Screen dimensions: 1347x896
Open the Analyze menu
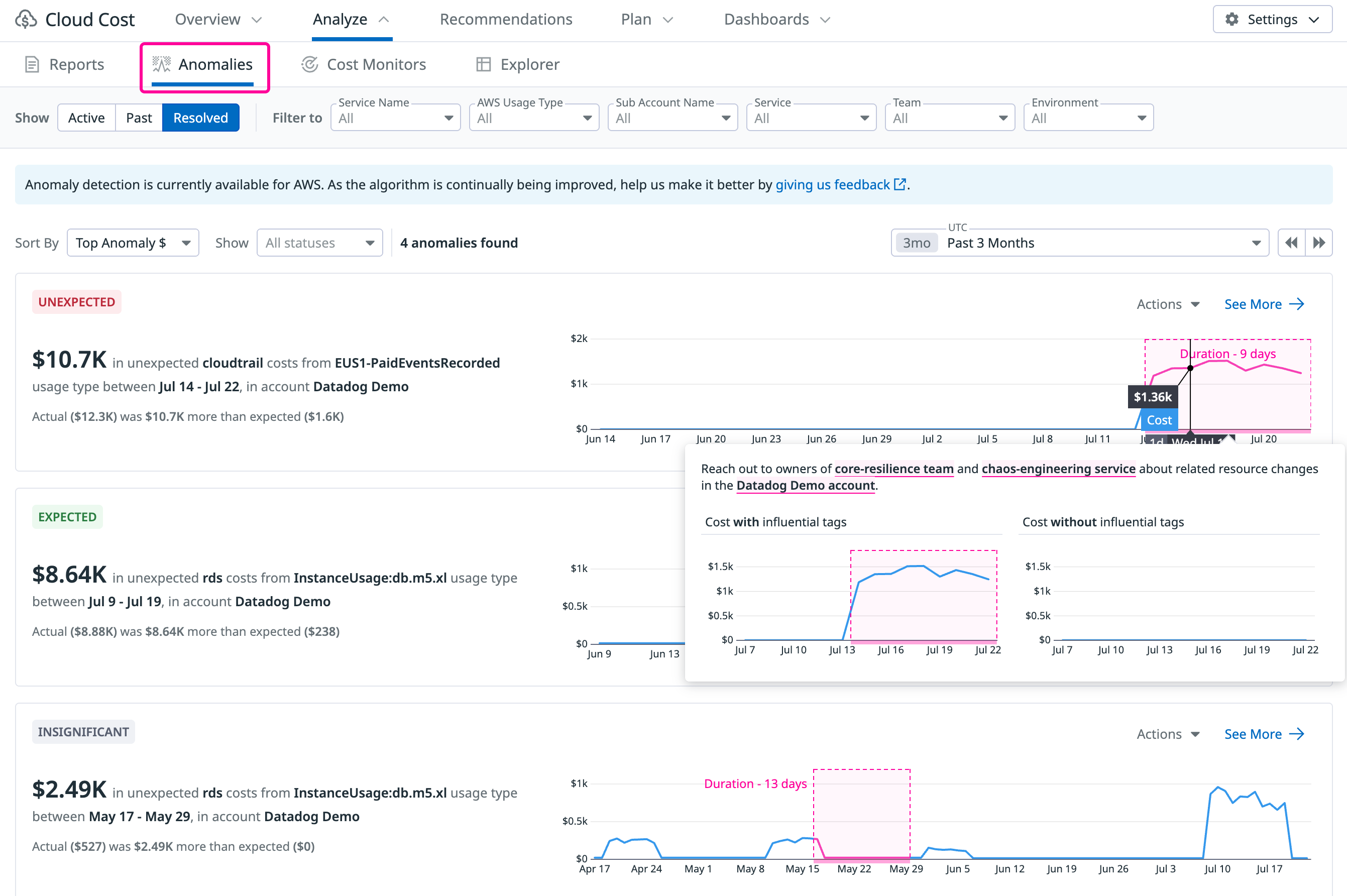tap(352, 20)
